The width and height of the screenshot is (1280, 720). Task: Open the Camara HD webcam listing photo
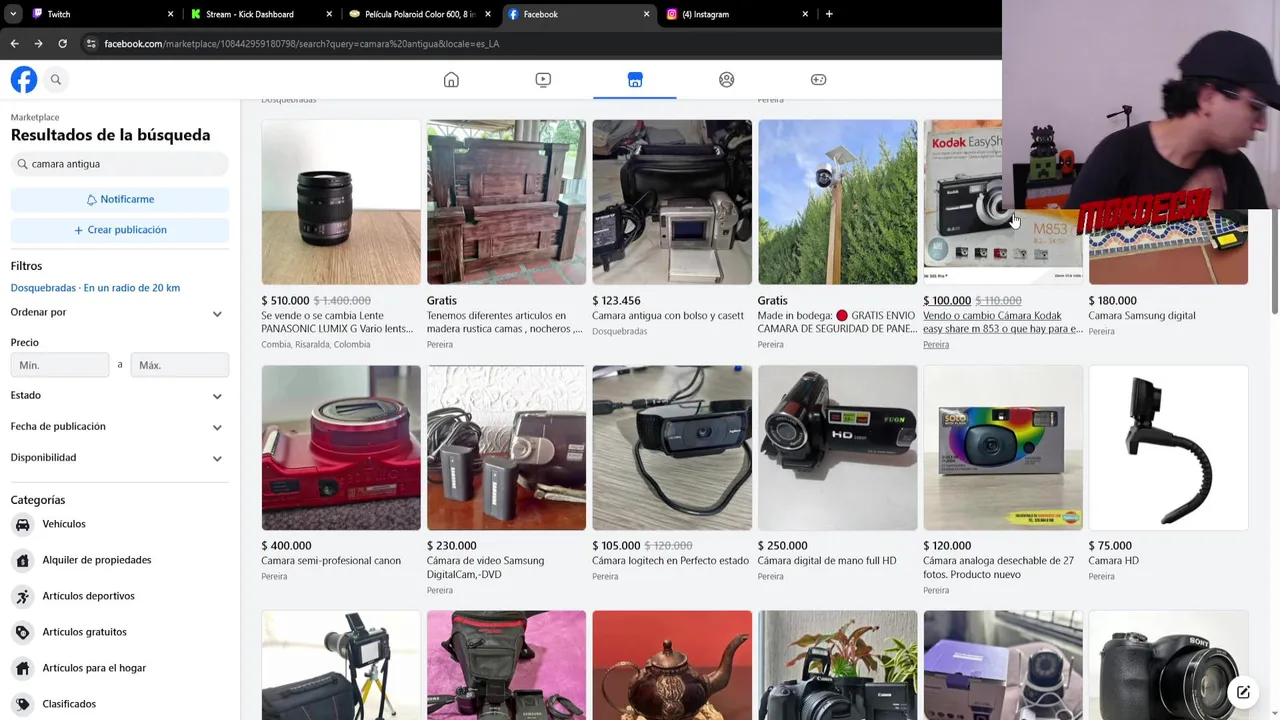click(x=1168, y=447)
